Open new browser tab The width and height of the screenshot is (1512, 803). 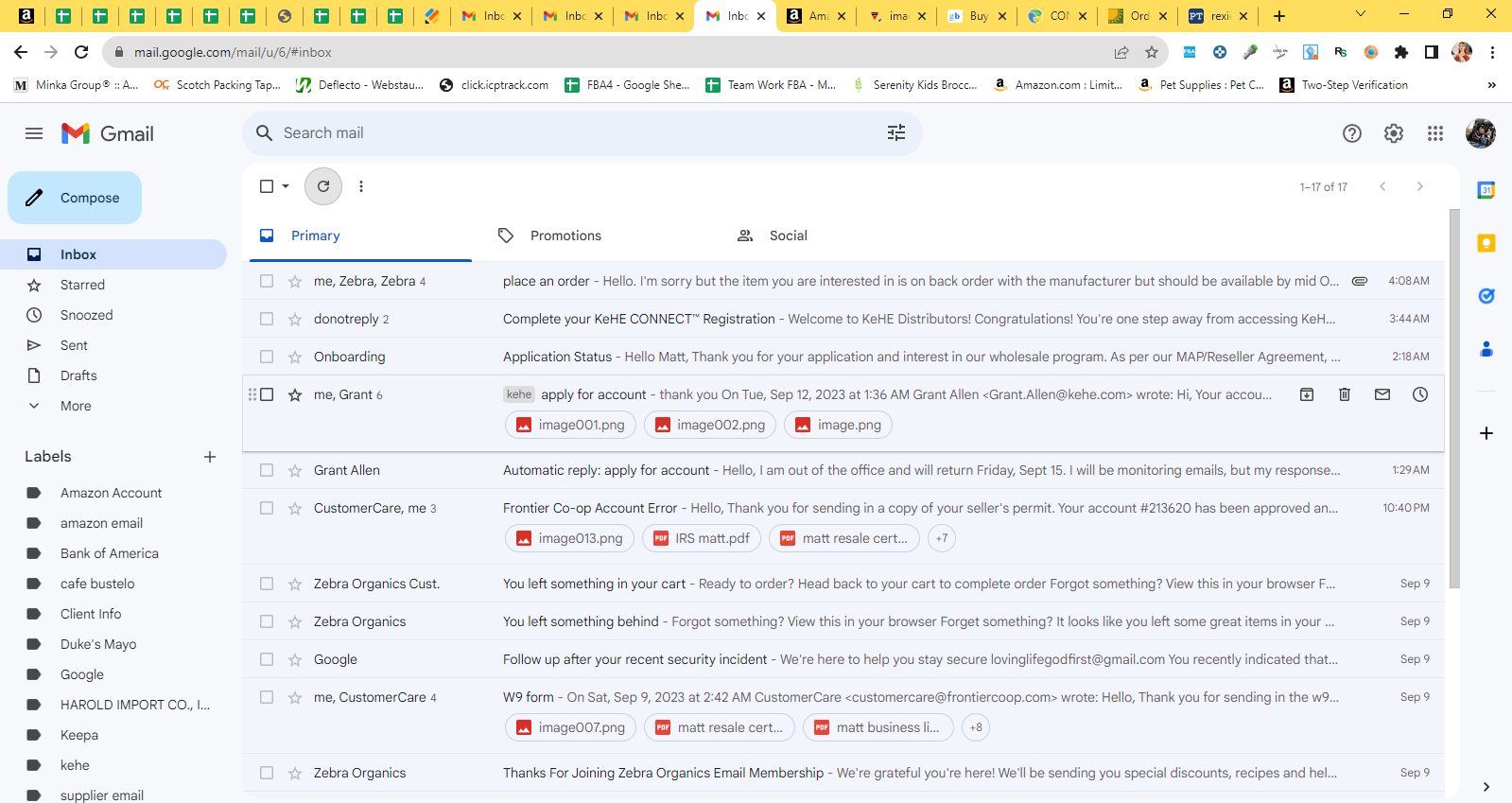tap(1279, 15)
